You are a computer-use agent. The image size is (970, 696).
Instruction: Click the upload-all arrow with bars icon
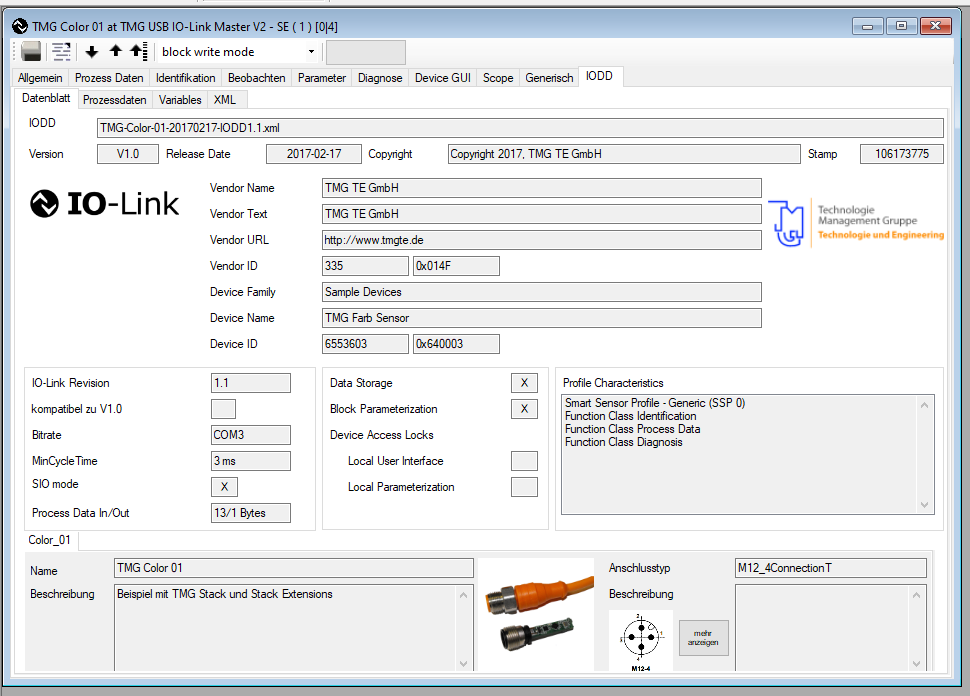[138, 52]
